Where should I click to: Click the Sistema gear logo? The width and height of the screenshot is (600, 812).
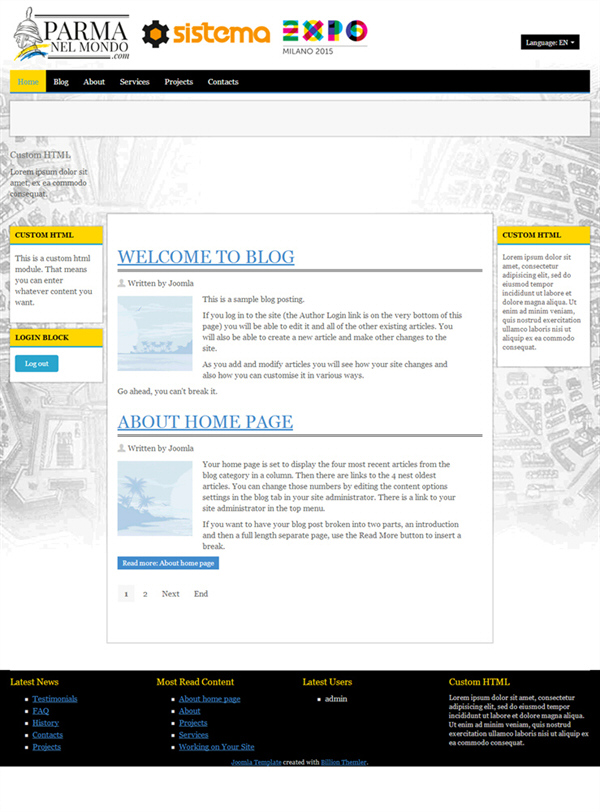[206, 35]
